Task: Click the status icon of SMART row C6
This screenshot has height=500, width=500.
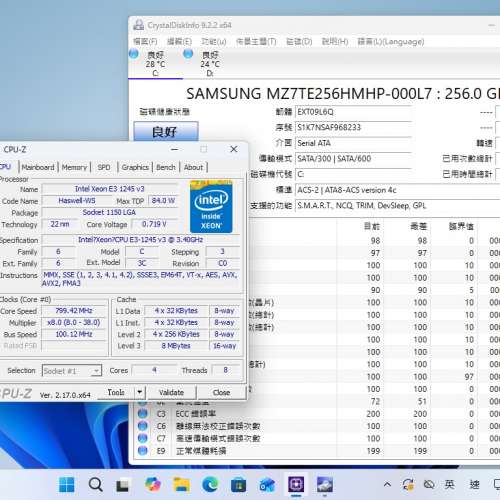Action: point(143,426)
